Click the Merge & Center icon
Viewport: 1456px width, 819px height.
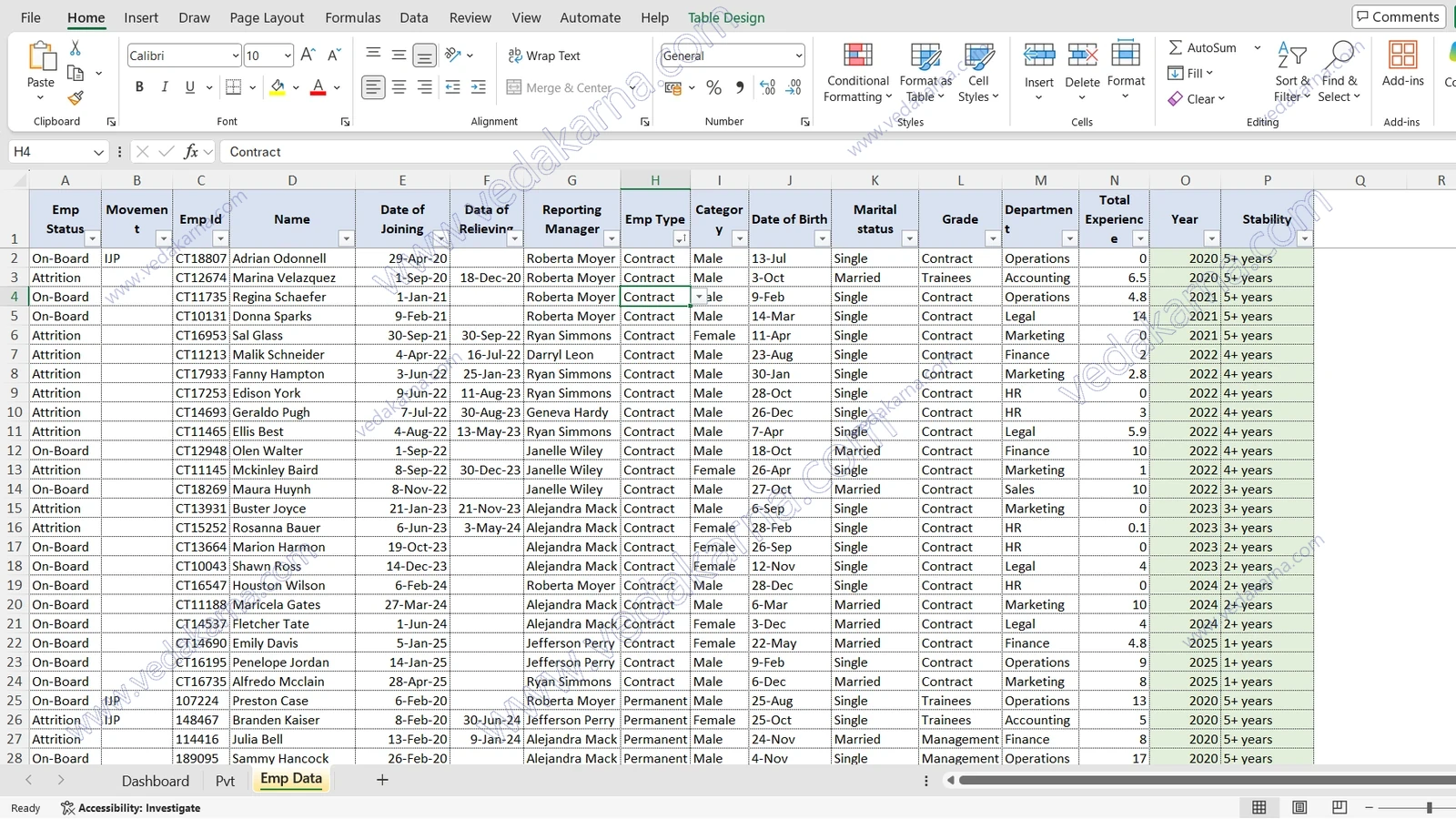(x=514, y=87)
